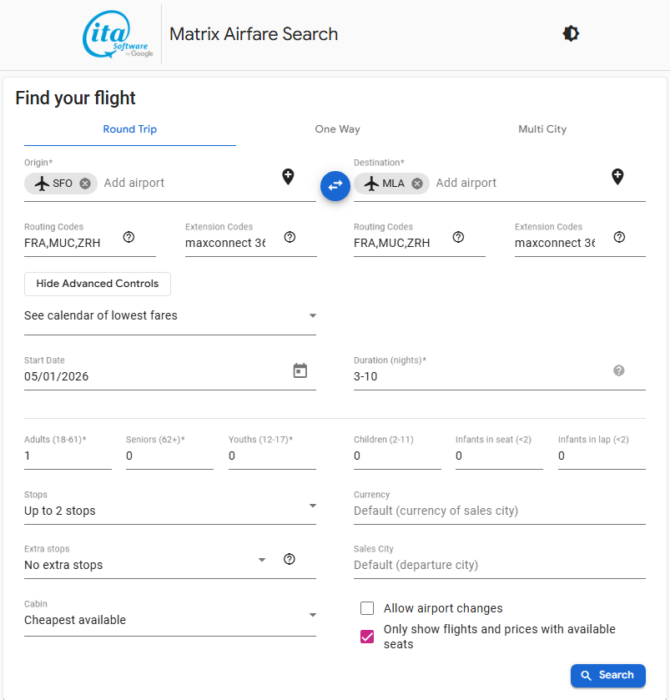Viewport: 670px width, 700px height.
Task: Show help for origin routing codes
Action: (129, 237)
